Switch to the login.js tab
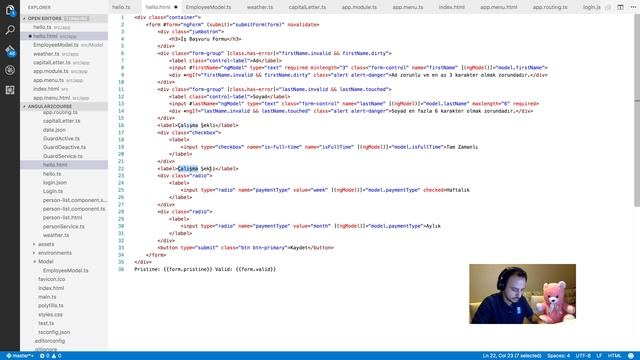Viewport: 640px width, 360px height. 591,7
